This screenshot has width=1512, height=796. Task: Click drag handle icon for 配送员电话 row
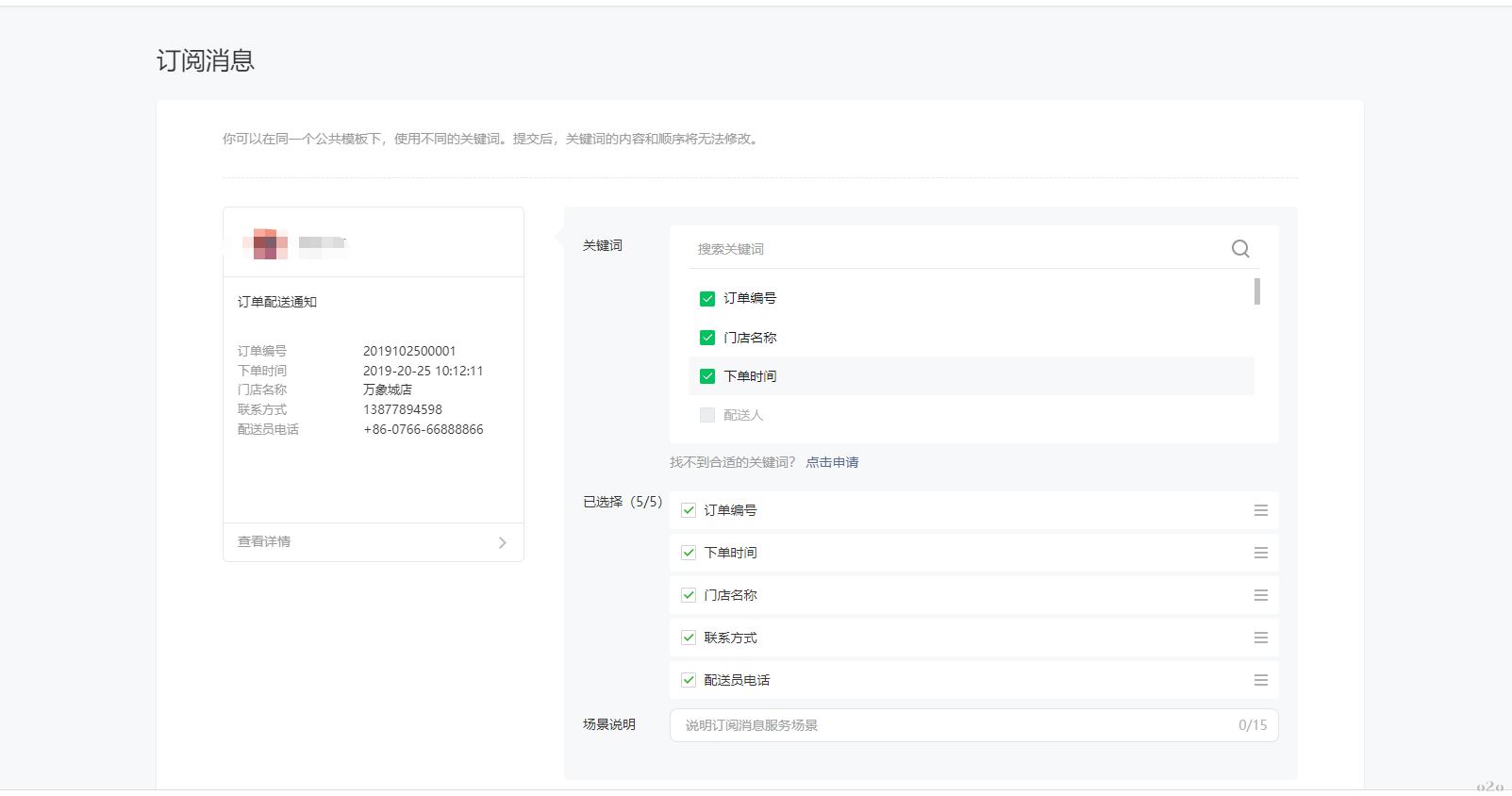tap(1260, 680)
